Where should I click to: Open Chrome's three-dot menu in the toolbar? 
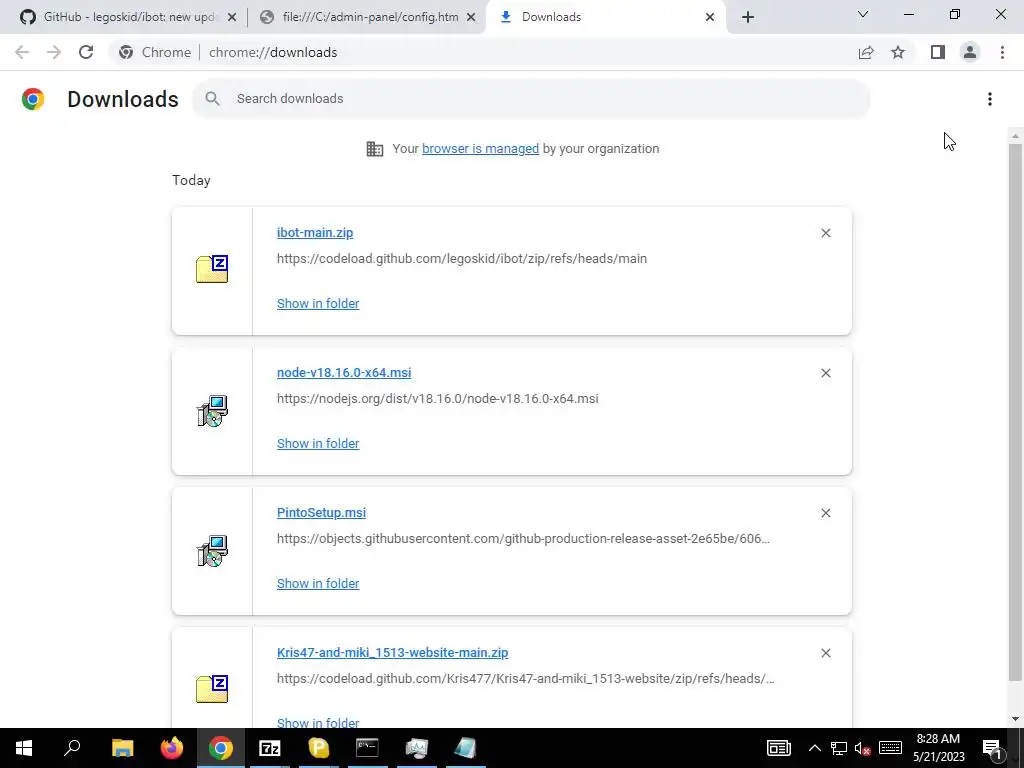click(1002, 52)
